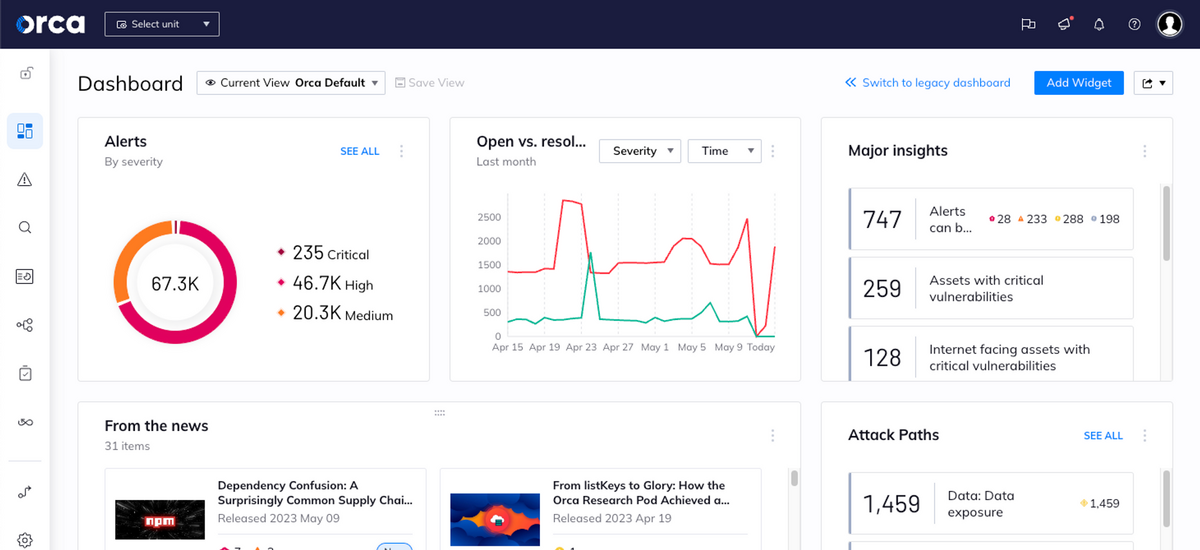1200x550 pixels.
Task: Open the Select unit dropdown
Action: 162,24
